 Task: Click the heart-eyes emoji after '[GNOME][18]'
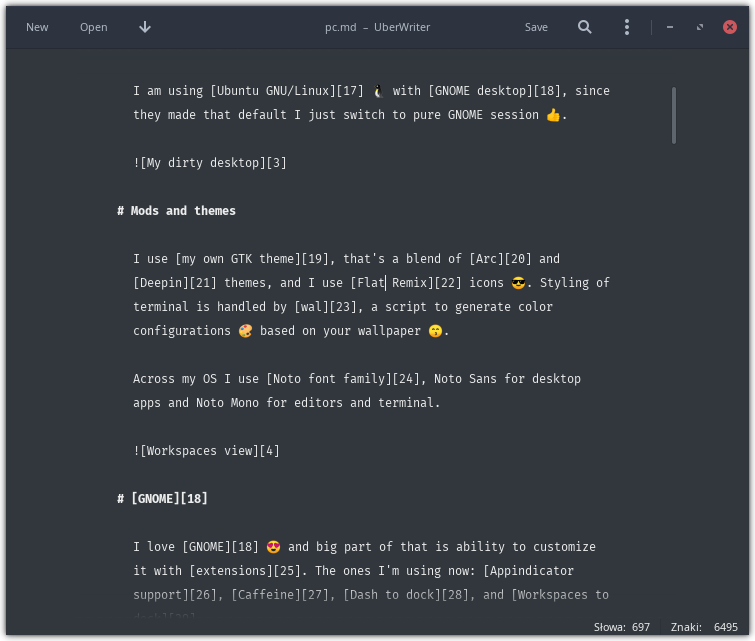coord(273,547)
